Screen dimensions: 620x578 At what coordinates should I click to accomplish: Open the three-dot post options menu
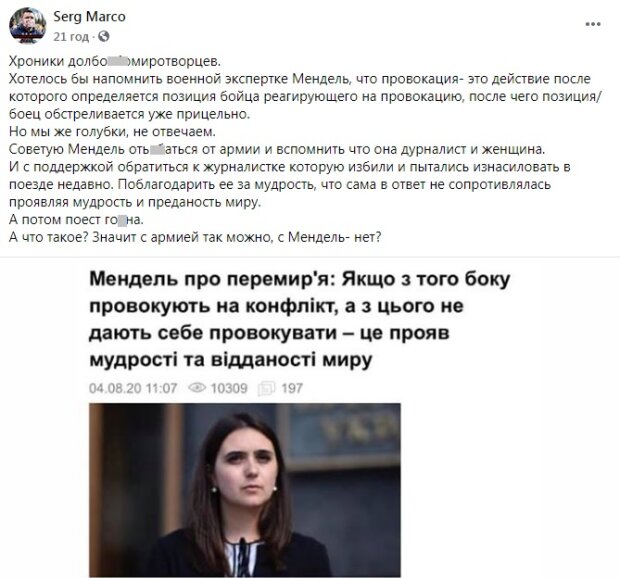click(593, 24)
